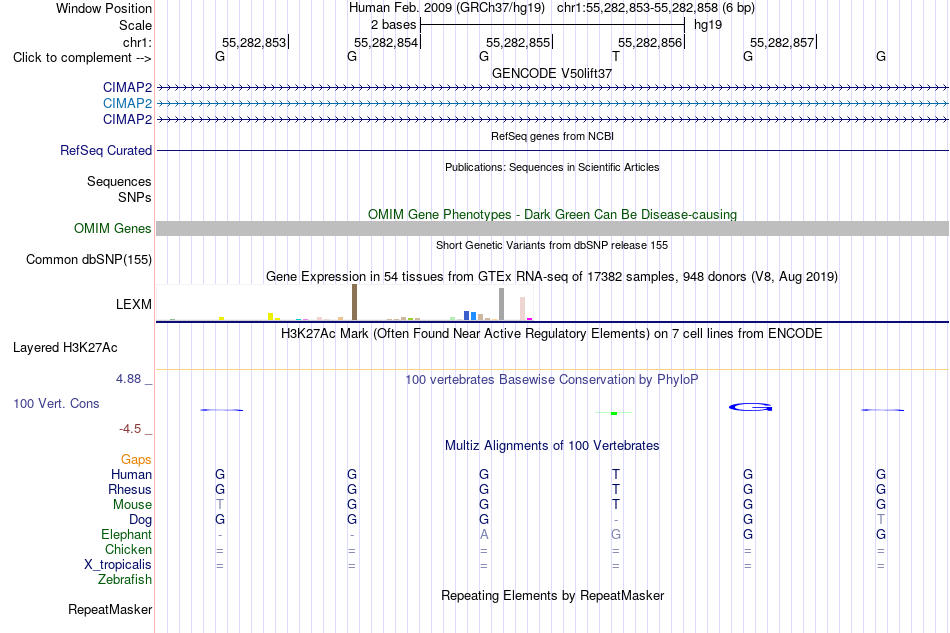Click T base in the complement sequence row
Image resolution: width=950 pixels, height=633 pixels.
coord(616,56)
